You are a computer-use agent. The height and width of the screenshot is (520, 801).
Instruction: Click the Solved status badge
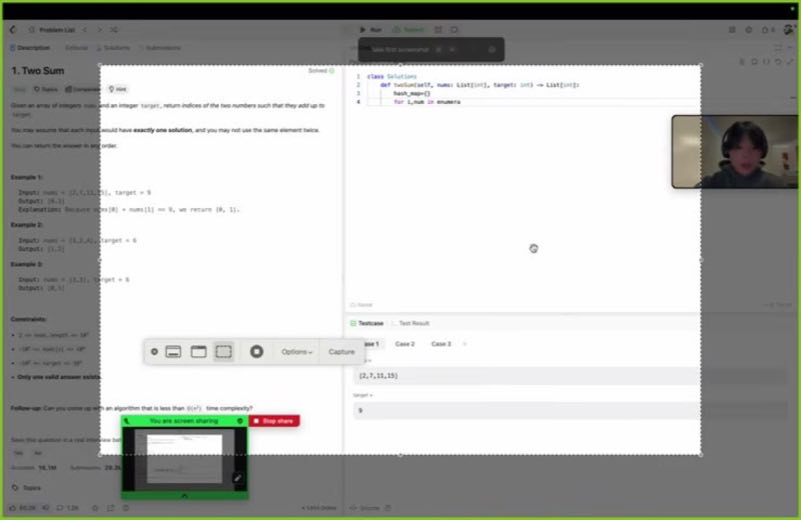pos(321,70)
